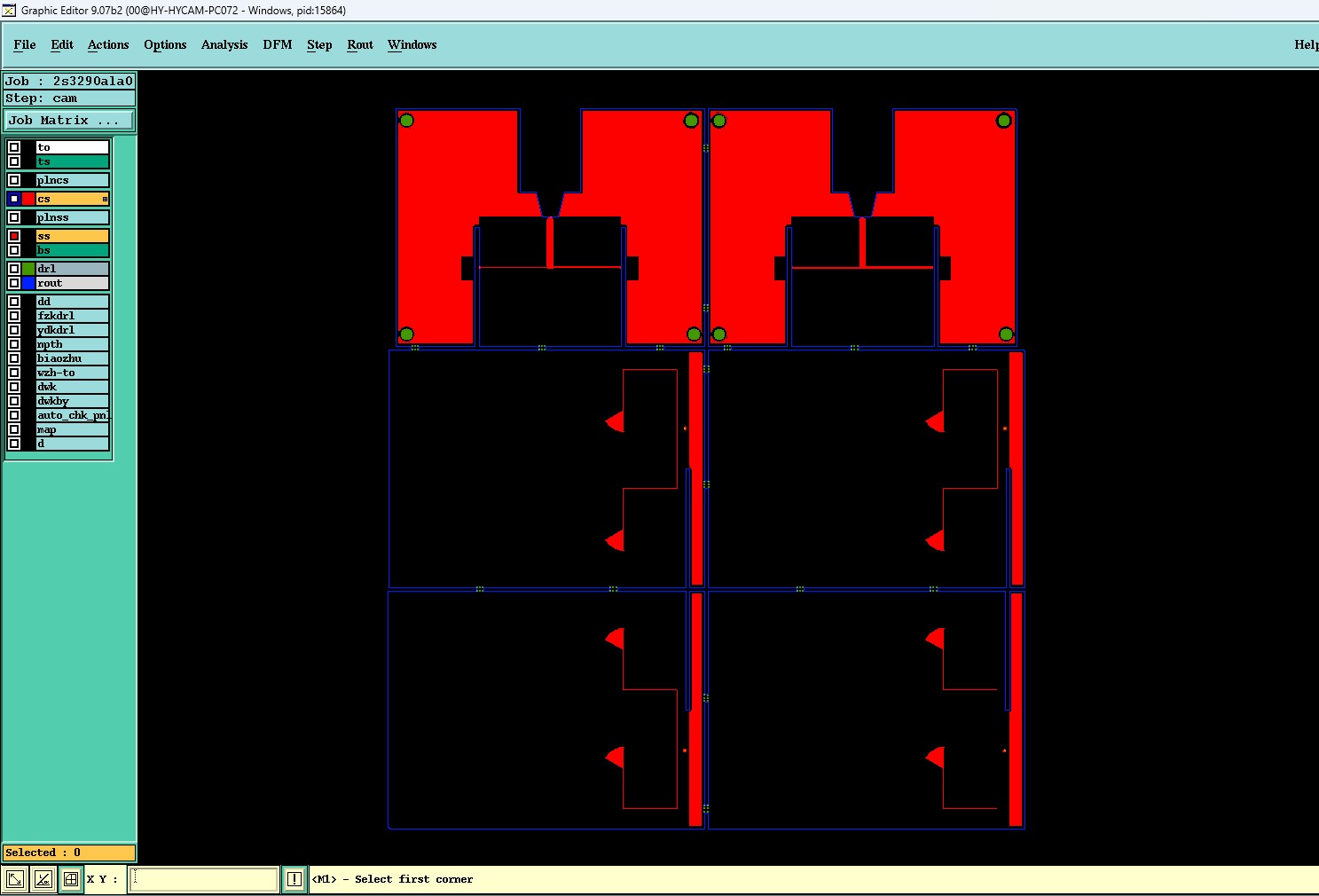Click the 'Selected : 0' status field
Viewport: 1319px width, 896px height.
coord(69,853)
